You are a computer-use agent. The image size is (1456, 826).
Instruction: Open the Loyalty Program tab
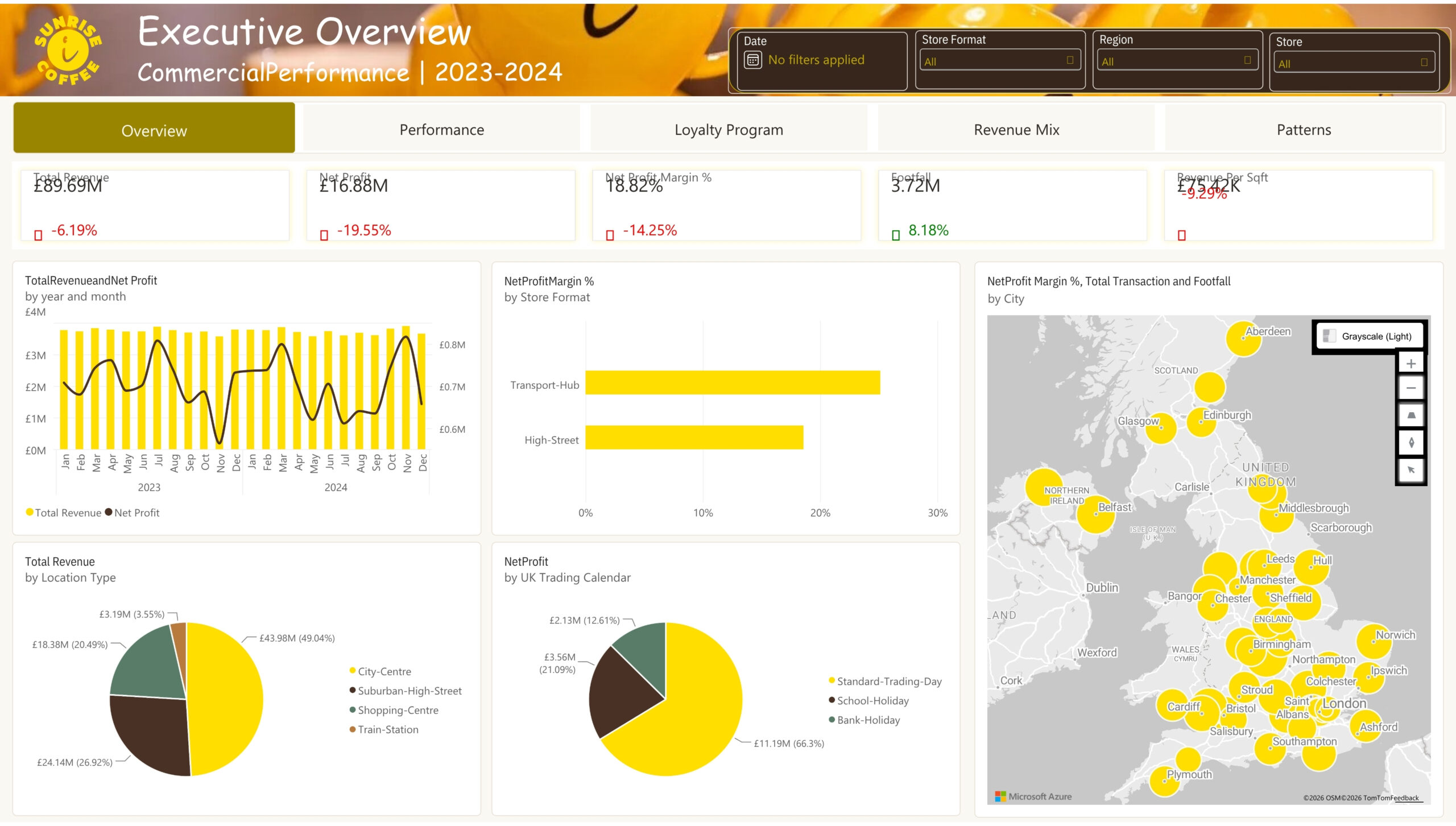pyautogui.click(x=729, y=130)
